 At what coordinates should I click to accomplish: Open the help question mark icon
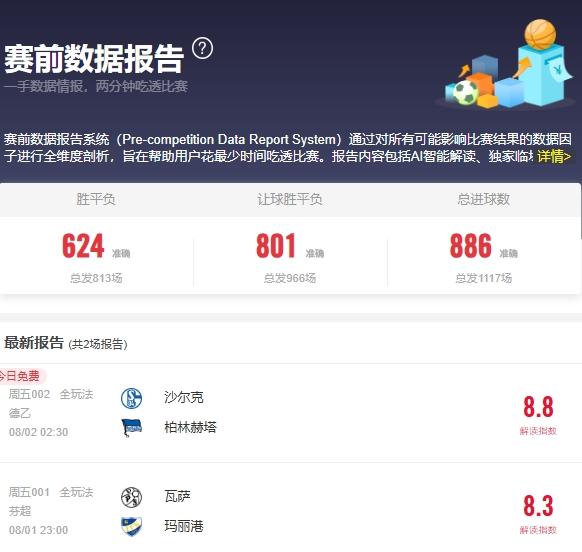(x=202, y=48)
